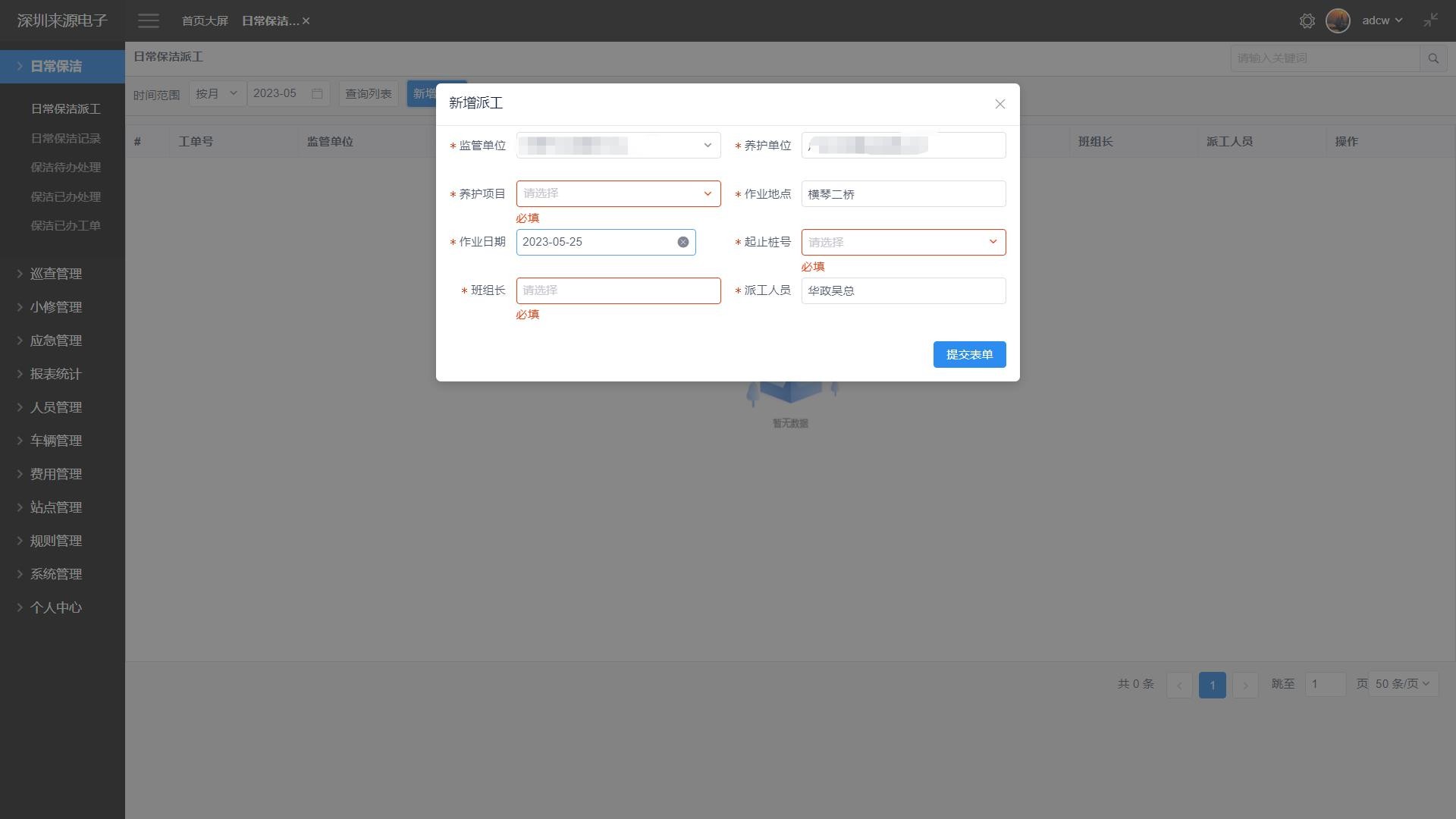The image size is (1456, 819).
Task: Click the exit fullscreen arrows icon
Action: 1430,20
